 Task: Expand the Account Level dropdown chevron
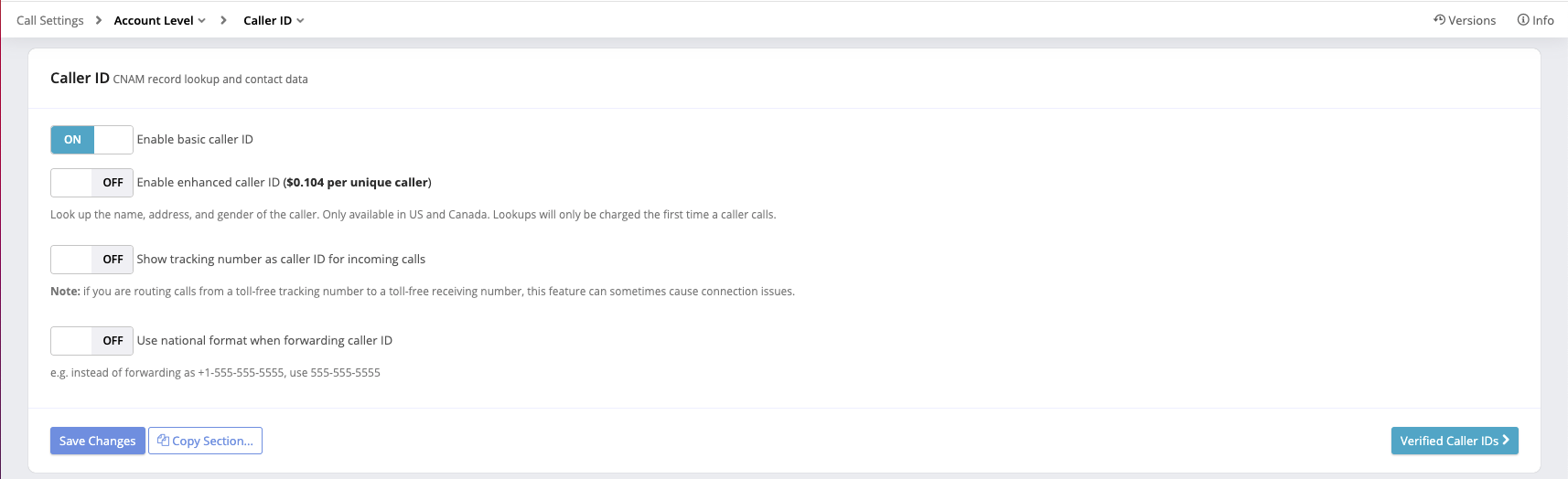click(x=202, y=21)
